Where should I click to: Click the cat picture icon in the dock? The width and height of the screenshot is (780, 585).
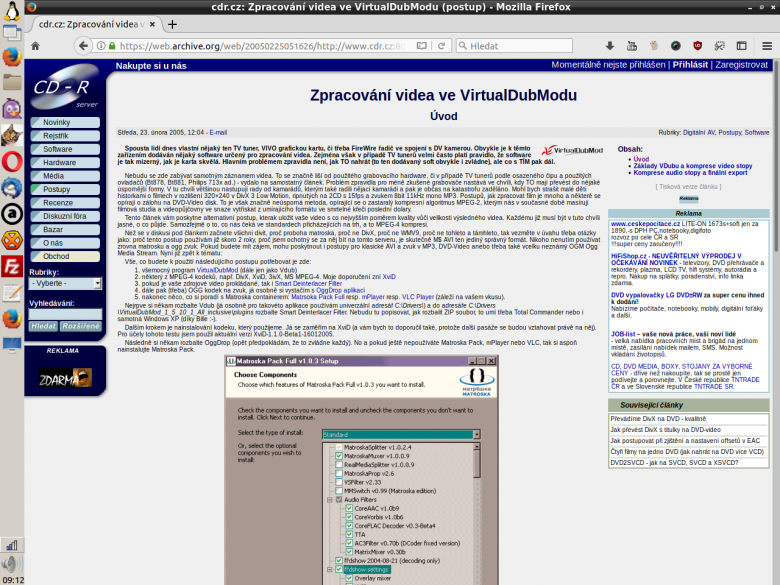coord(12,135)
